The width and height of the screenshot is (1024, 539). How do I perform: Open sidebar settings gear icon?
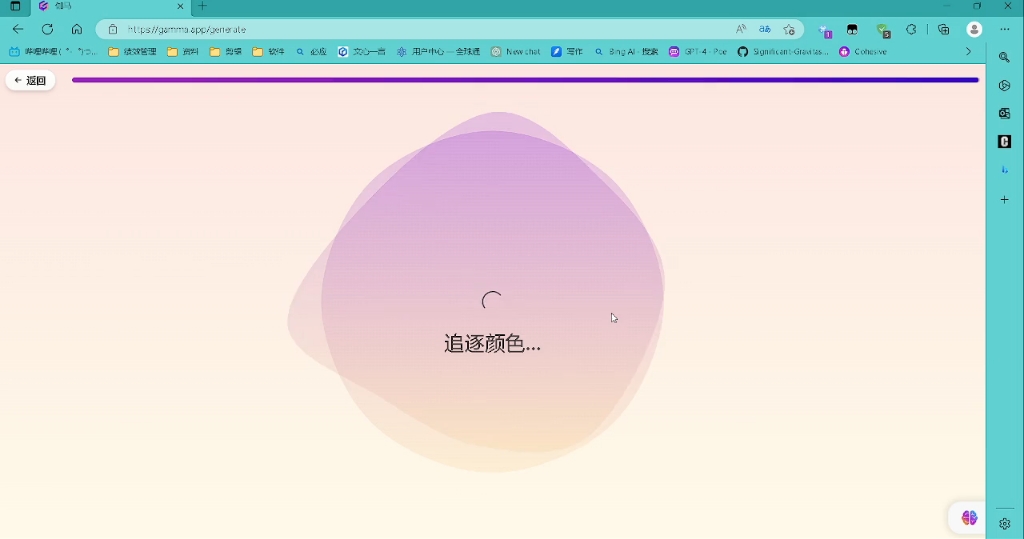click(x=1004, y=523)
